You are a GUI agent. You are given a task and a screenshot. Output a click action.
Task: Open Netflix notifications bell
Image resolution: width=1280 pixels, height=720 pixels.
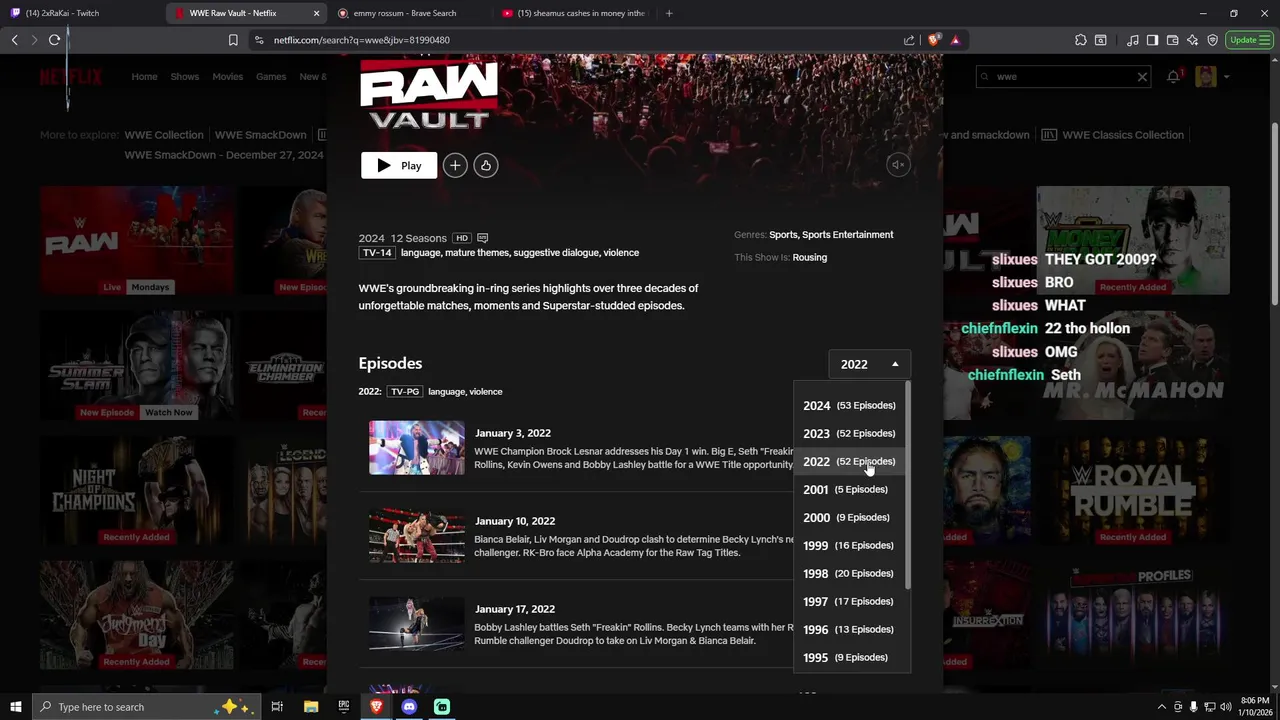coord(1173,77)
